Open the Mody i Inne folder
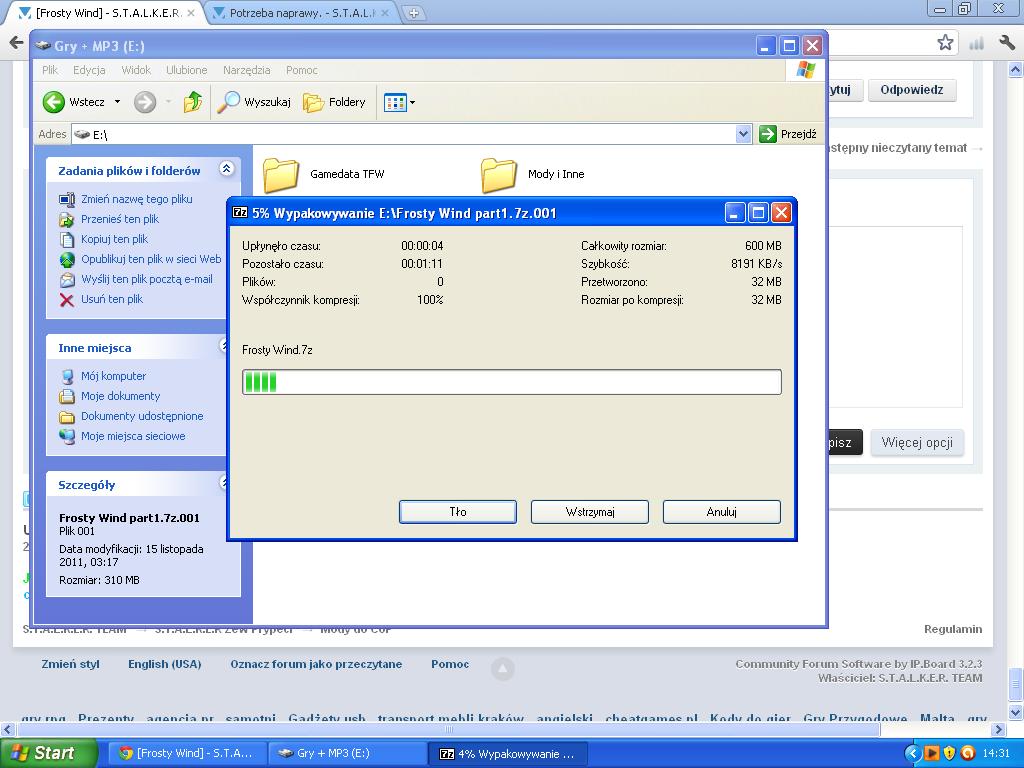This screenshot has height=768, width=1024. coord(499,175)
